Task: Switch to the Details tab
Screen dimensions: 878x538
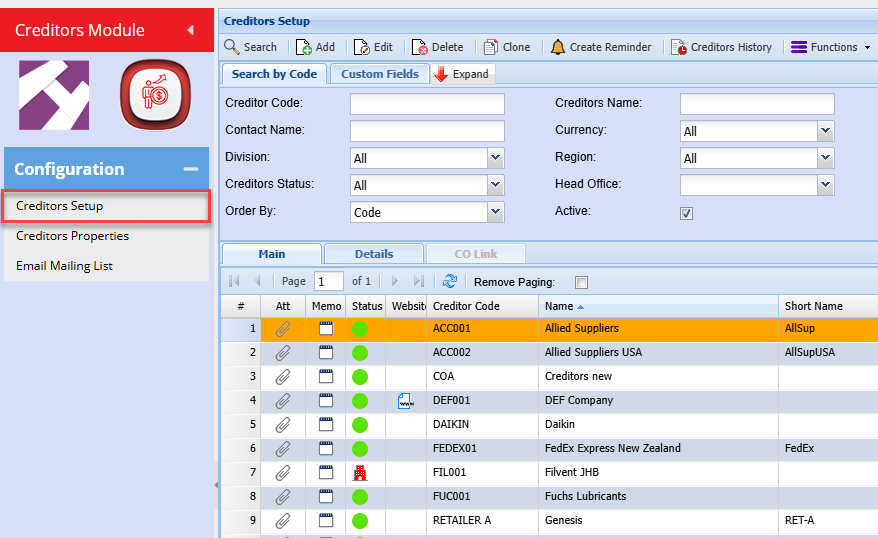Action: (373, 254)
